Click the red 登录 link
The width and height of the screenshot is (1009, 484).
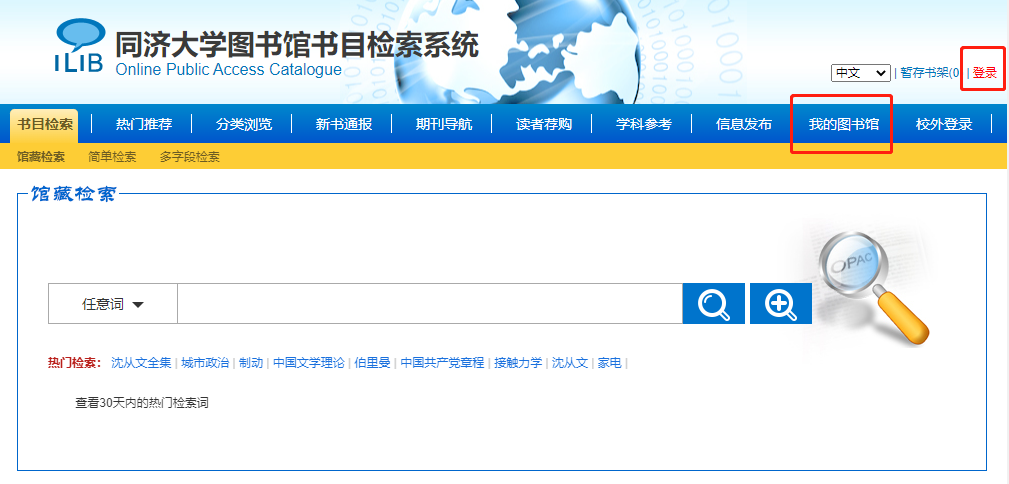point(985,73)
